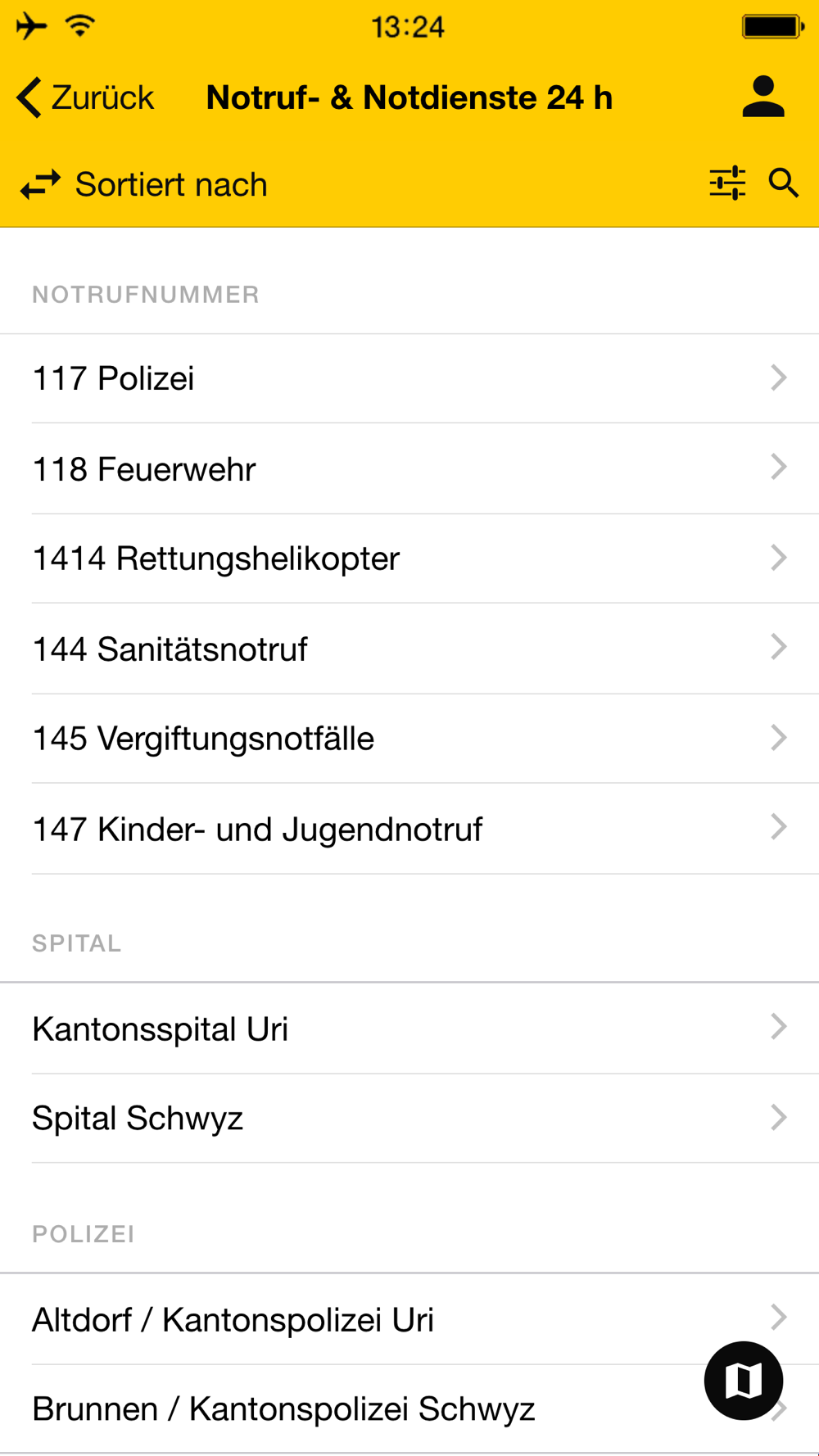Select Altdorf / Kantonspolizei Uri
Screen dimensions: 819x1456
pyautogui.click(x=409, y=1319)
